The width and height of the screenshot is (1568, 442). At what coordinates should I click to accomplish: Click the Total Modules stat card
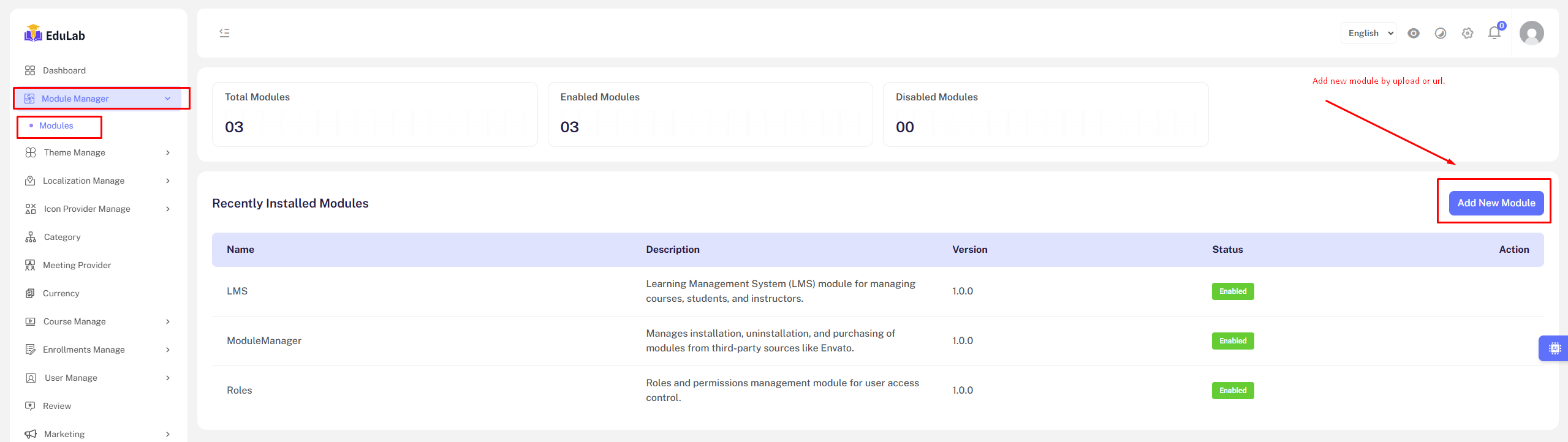click(374, 114)
